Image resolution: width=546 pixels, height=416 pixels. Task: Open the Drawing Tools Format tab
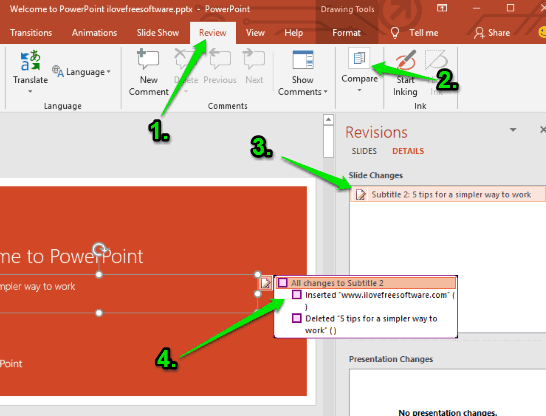[346, 33]
